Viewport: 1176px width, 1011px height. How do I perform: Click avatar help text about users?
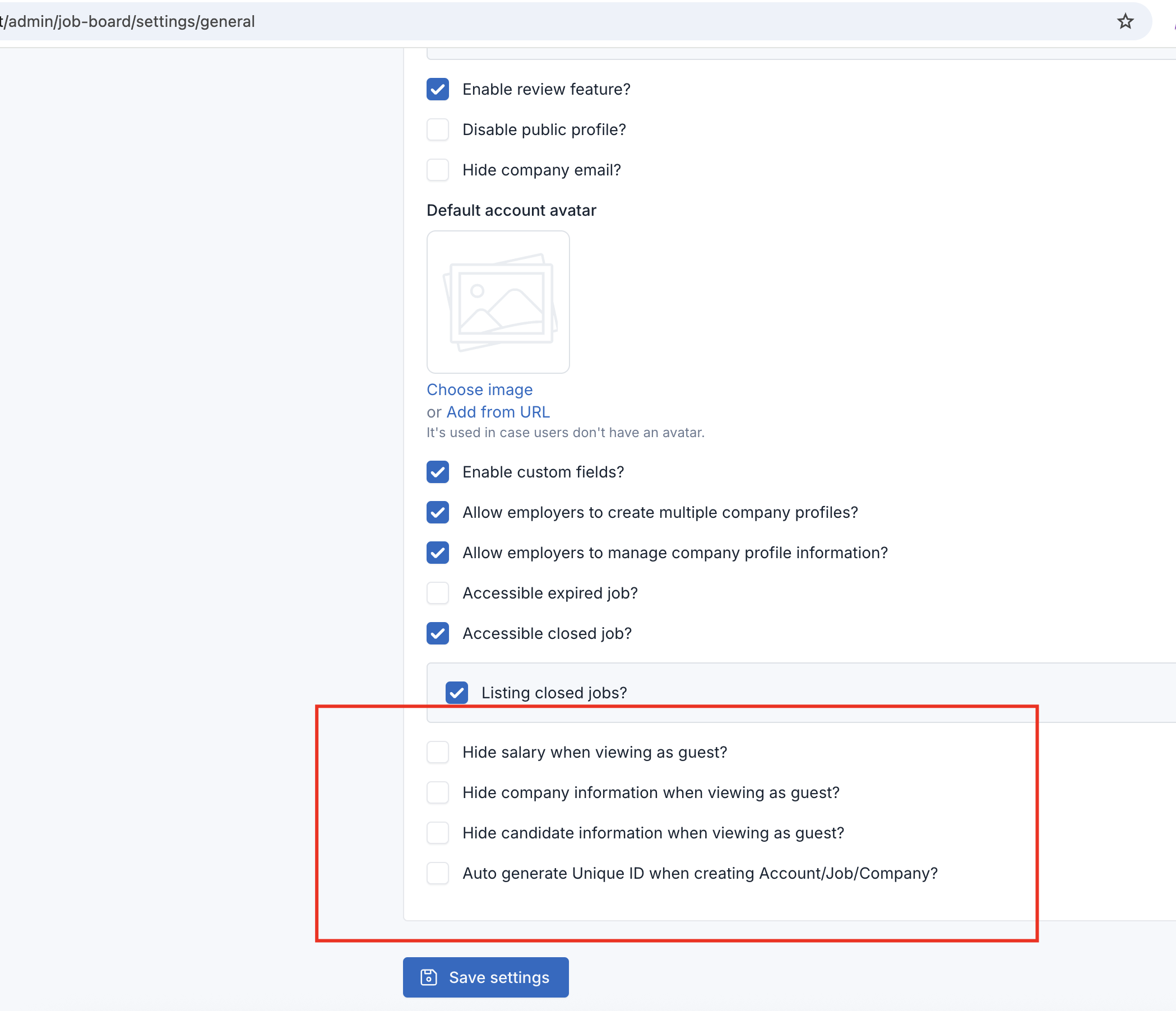565,433
